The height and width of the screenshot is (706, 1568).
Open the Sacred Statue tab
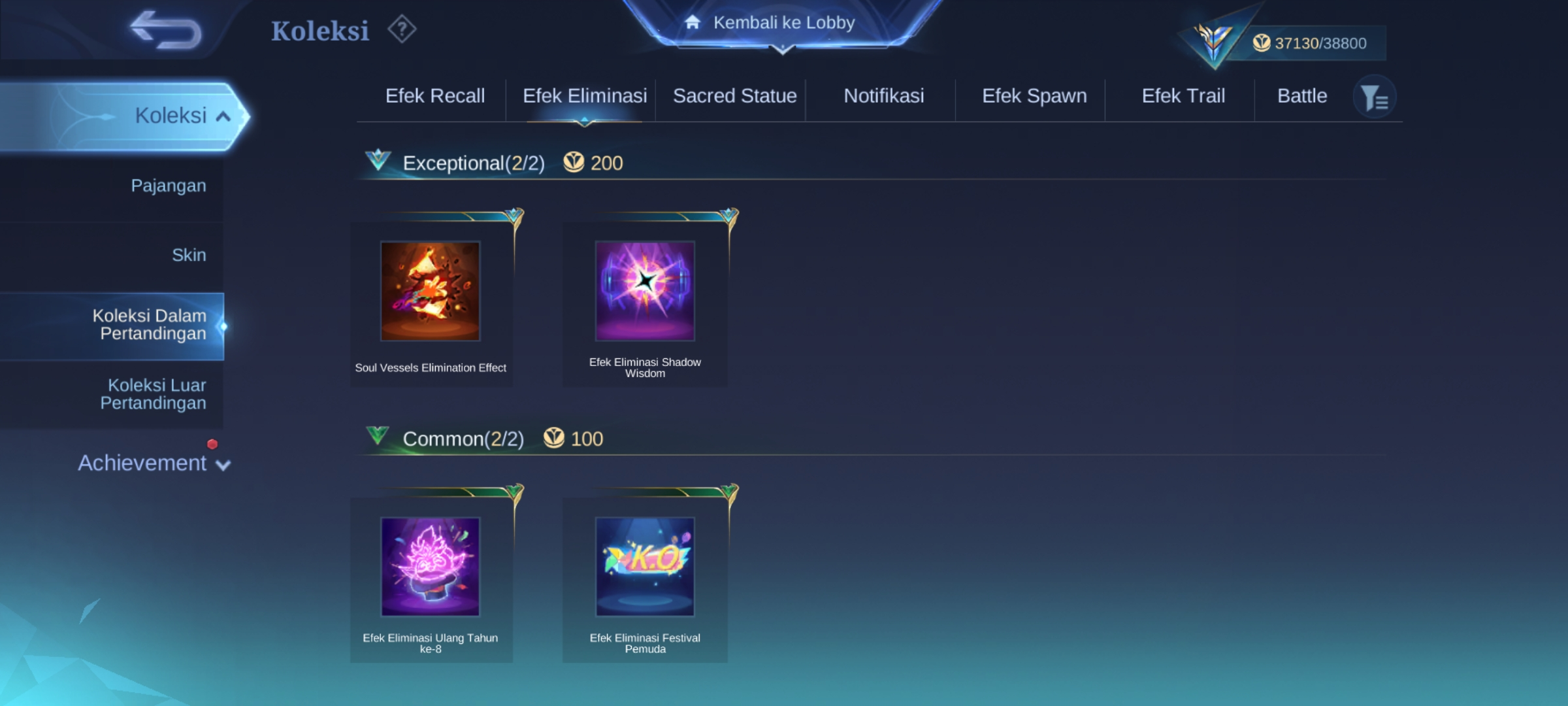click(x=735, y=96)
